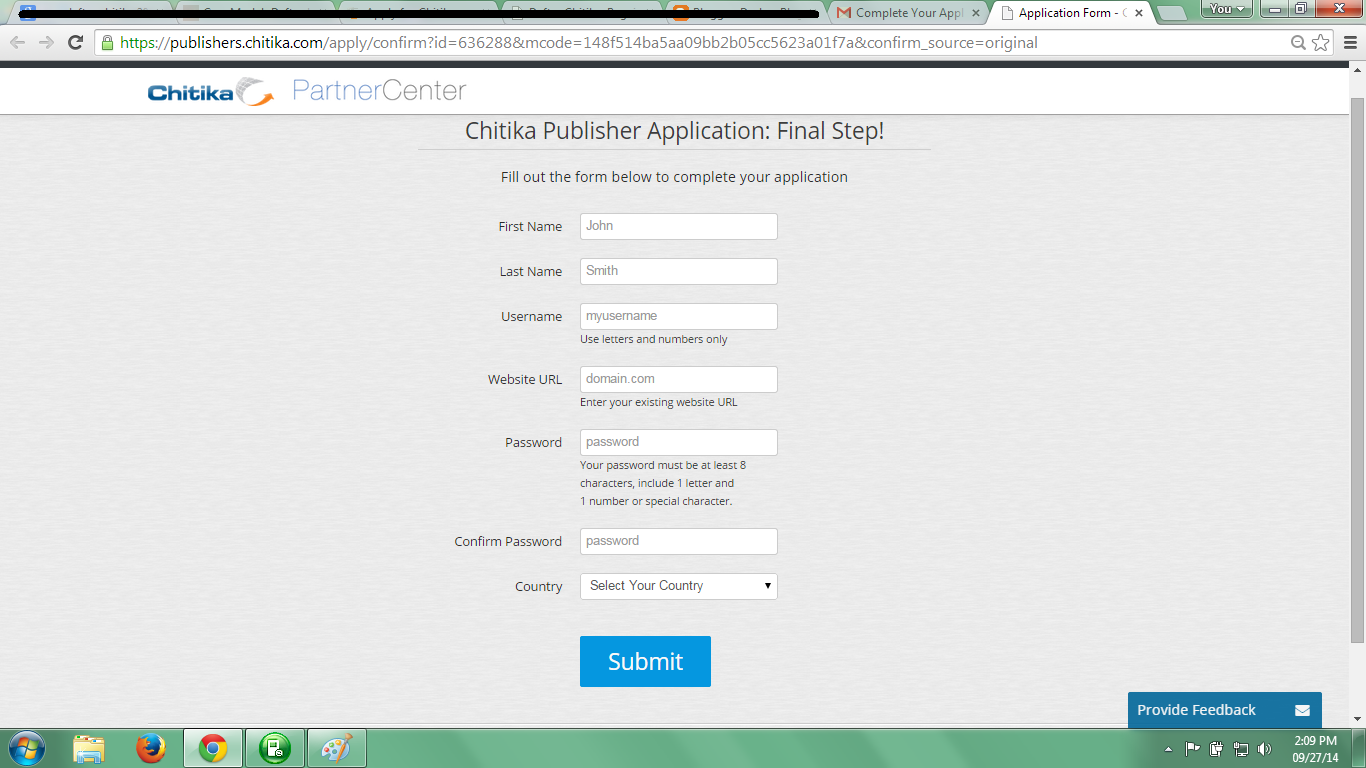Focus the Confirm Password field
The height and width of the screenshot is (768, 1366).
click(678, 541)
